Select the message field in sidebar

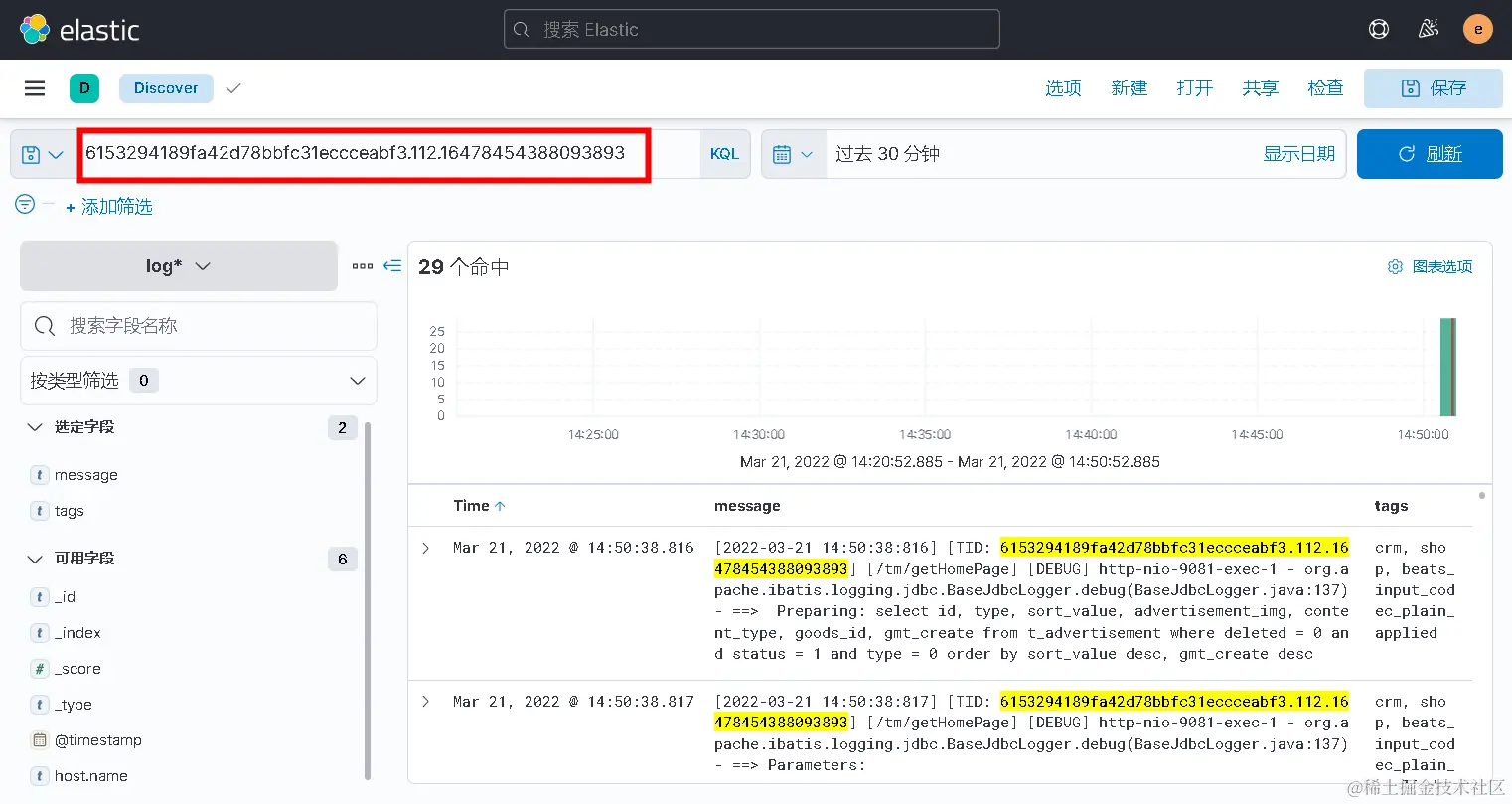(x=85, y=475)
